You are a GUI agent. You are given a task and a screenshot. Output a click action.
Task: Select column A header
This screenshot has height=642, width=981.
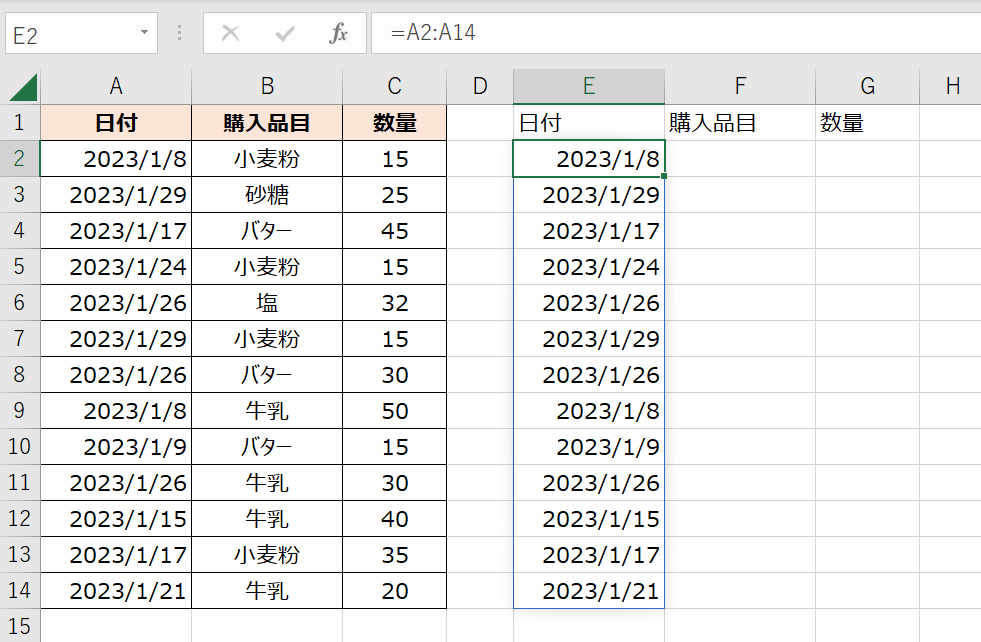click(116, 87)
